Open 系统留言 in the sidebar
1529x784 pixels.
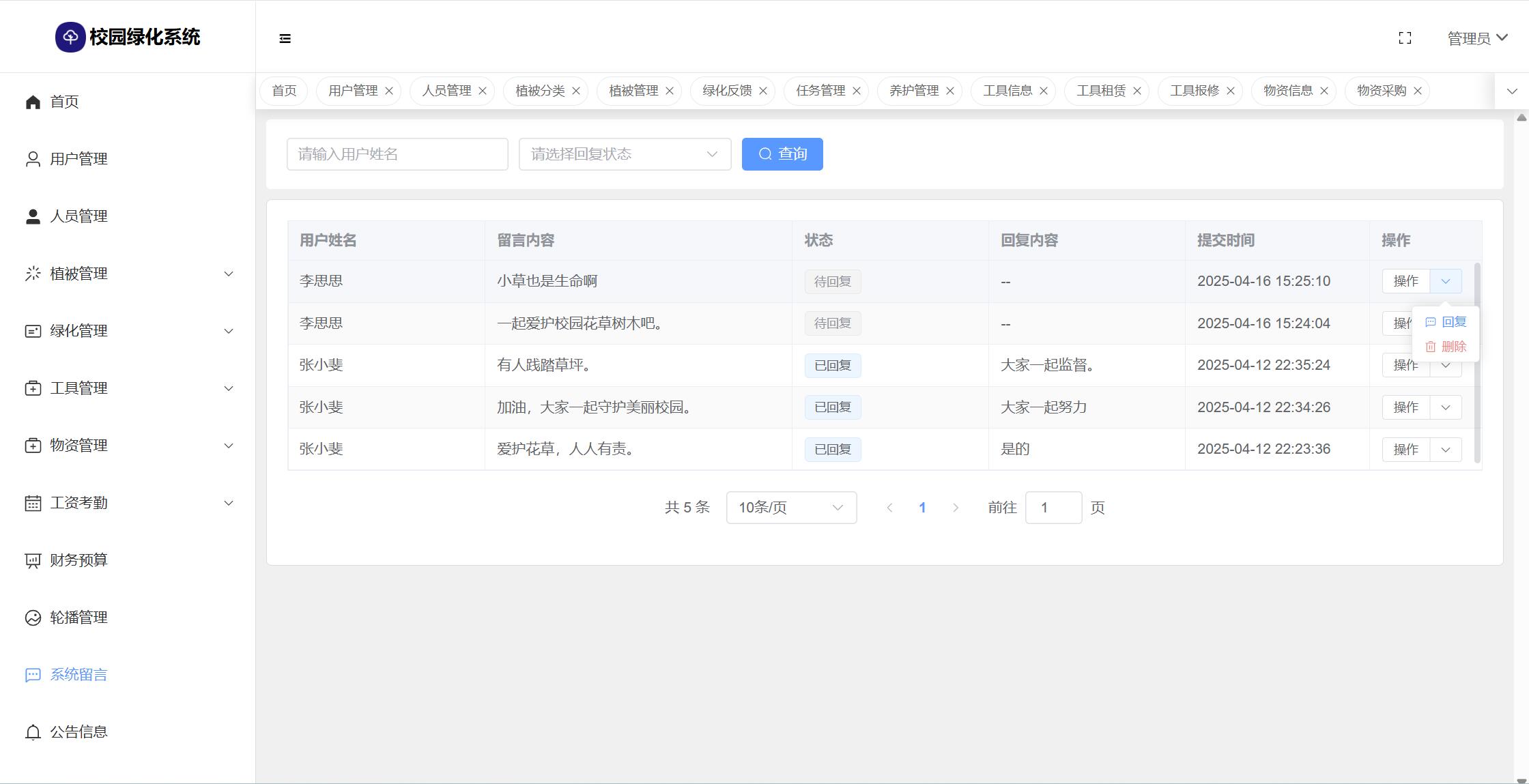78,675
